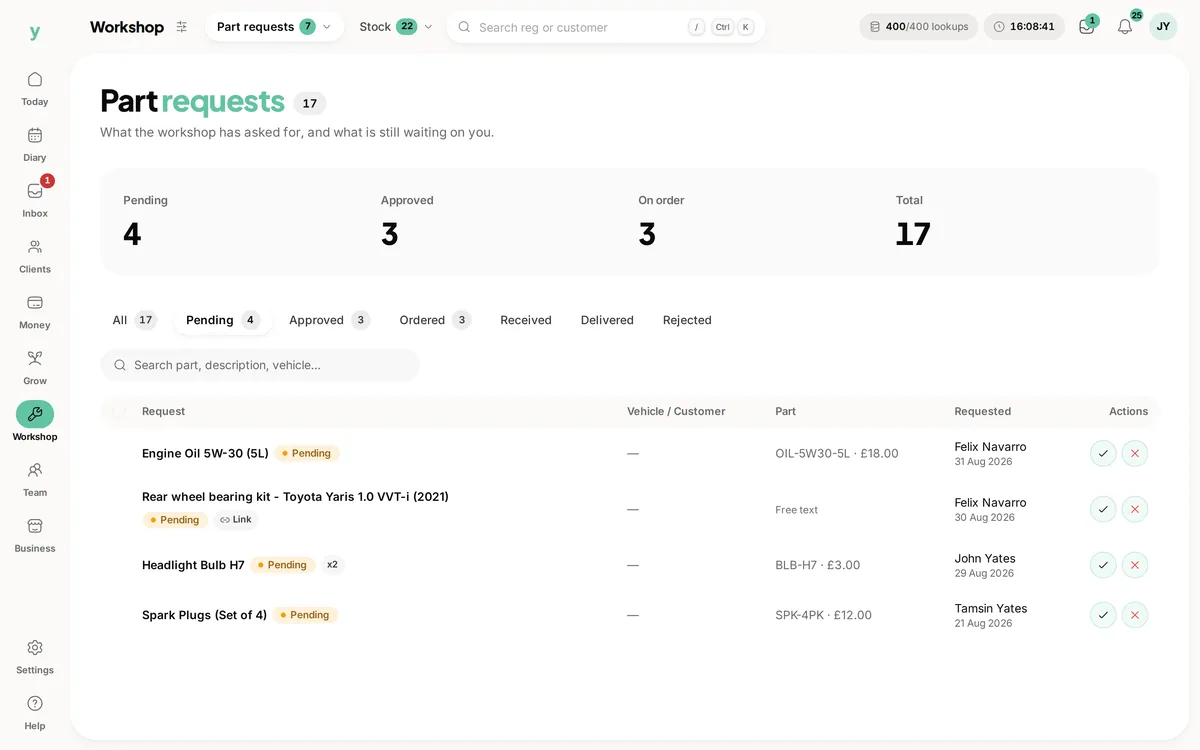Switch to the Approved tab
Viewport: 1200px width, 750px height.
tap(329, 320)
